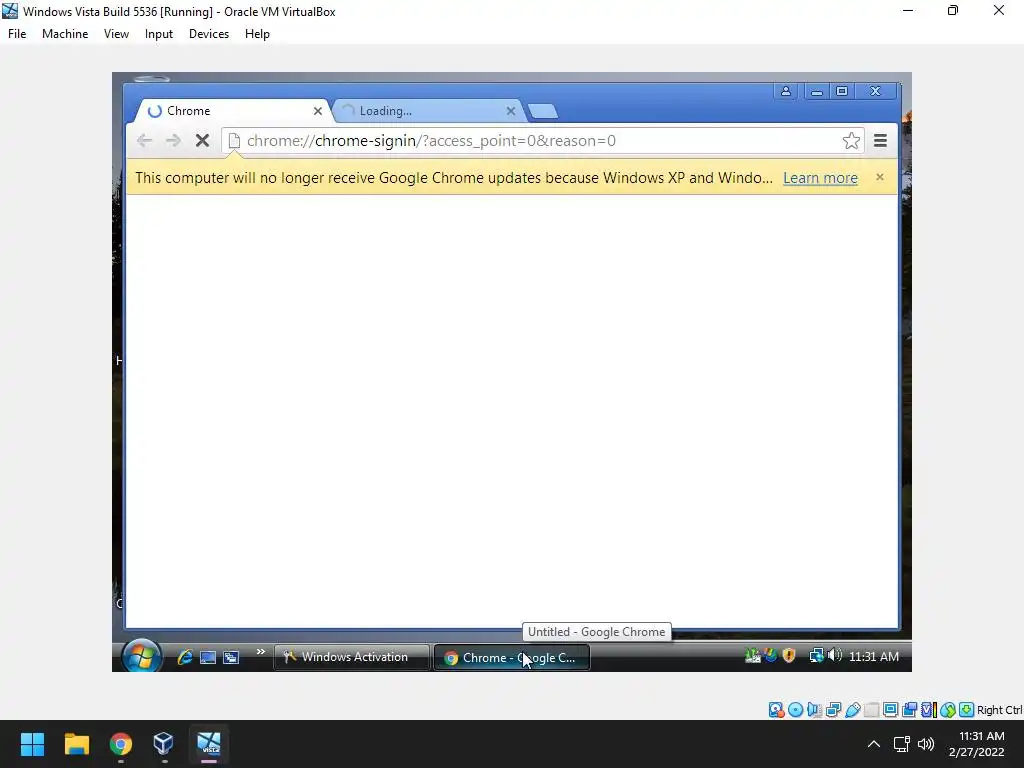Image resolution: width=1024 pixels, height=768 pixels.
Task: Focus the chrome-signin address bar
Action: 542,140
